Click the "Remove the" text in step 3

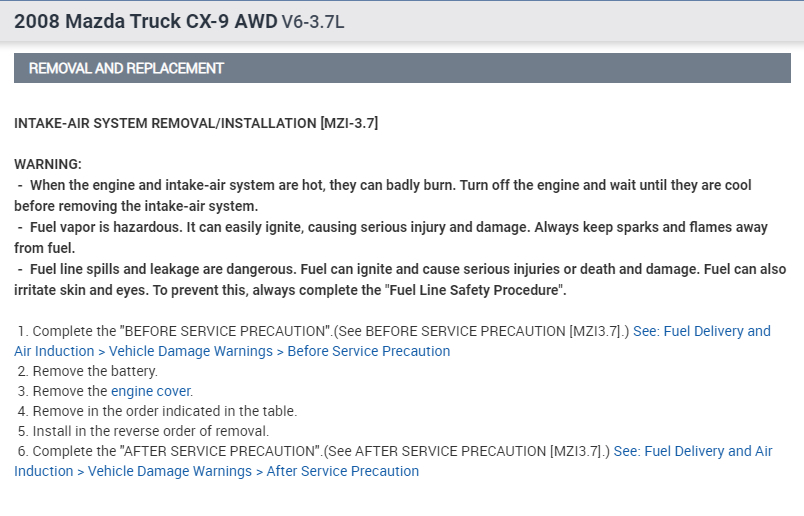click(x=70, y=391)
